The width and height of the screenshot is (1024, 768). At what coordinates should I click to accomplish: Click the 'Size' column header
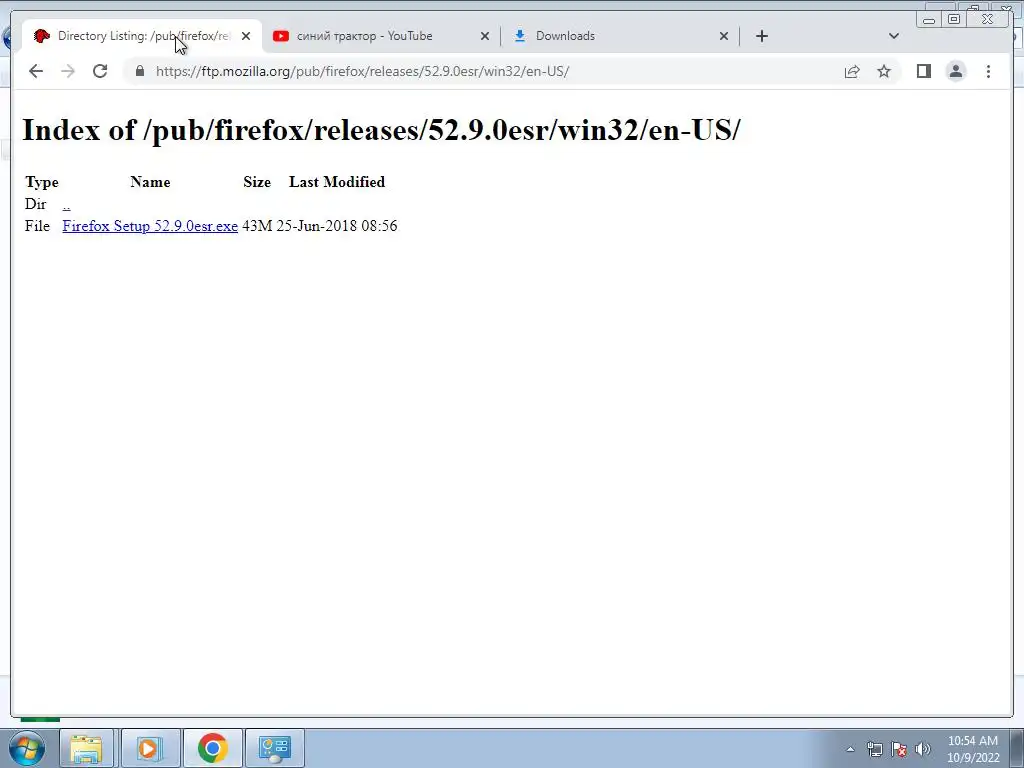[257, 182]
